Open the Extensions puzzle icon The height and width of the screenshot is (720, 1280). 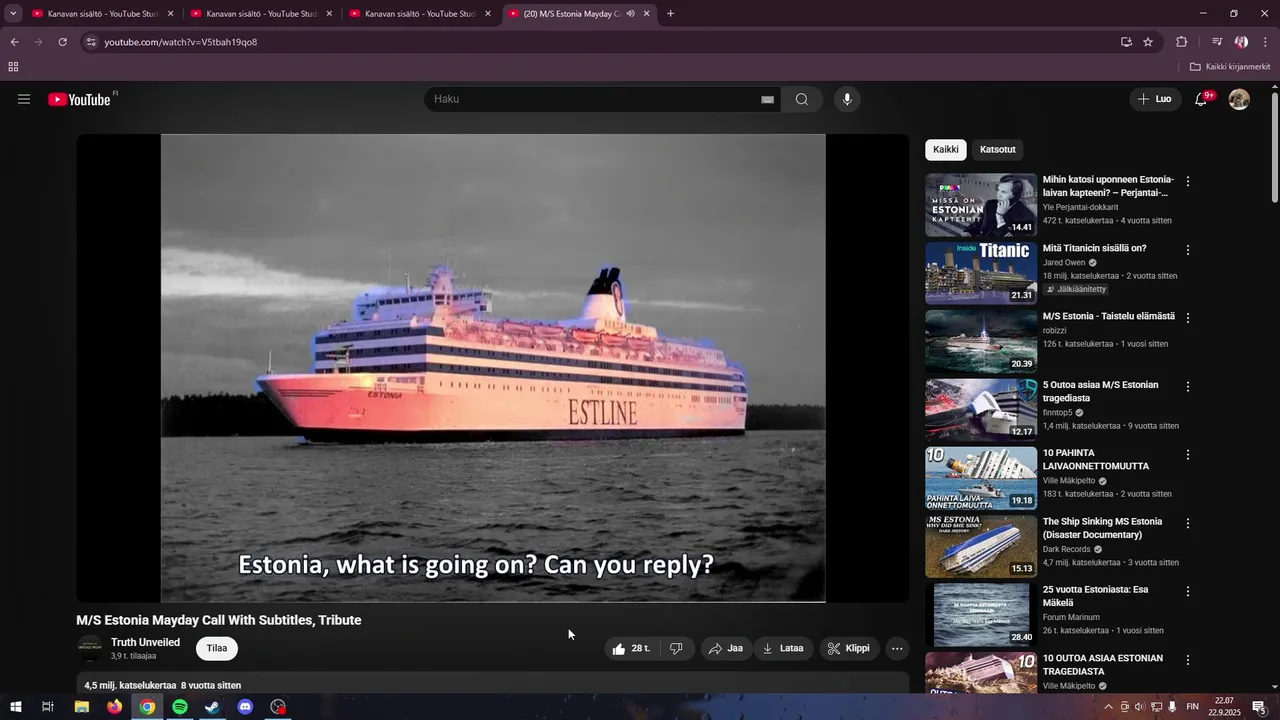[x=1181, y=42]
